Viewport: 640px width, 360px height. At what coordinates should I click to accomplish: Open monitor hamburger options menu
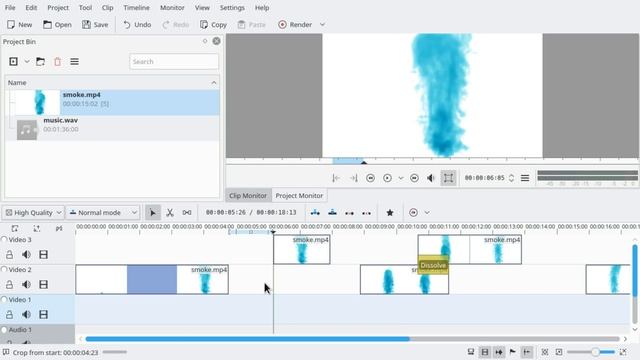pyautogui.click(x=525, y=178)
